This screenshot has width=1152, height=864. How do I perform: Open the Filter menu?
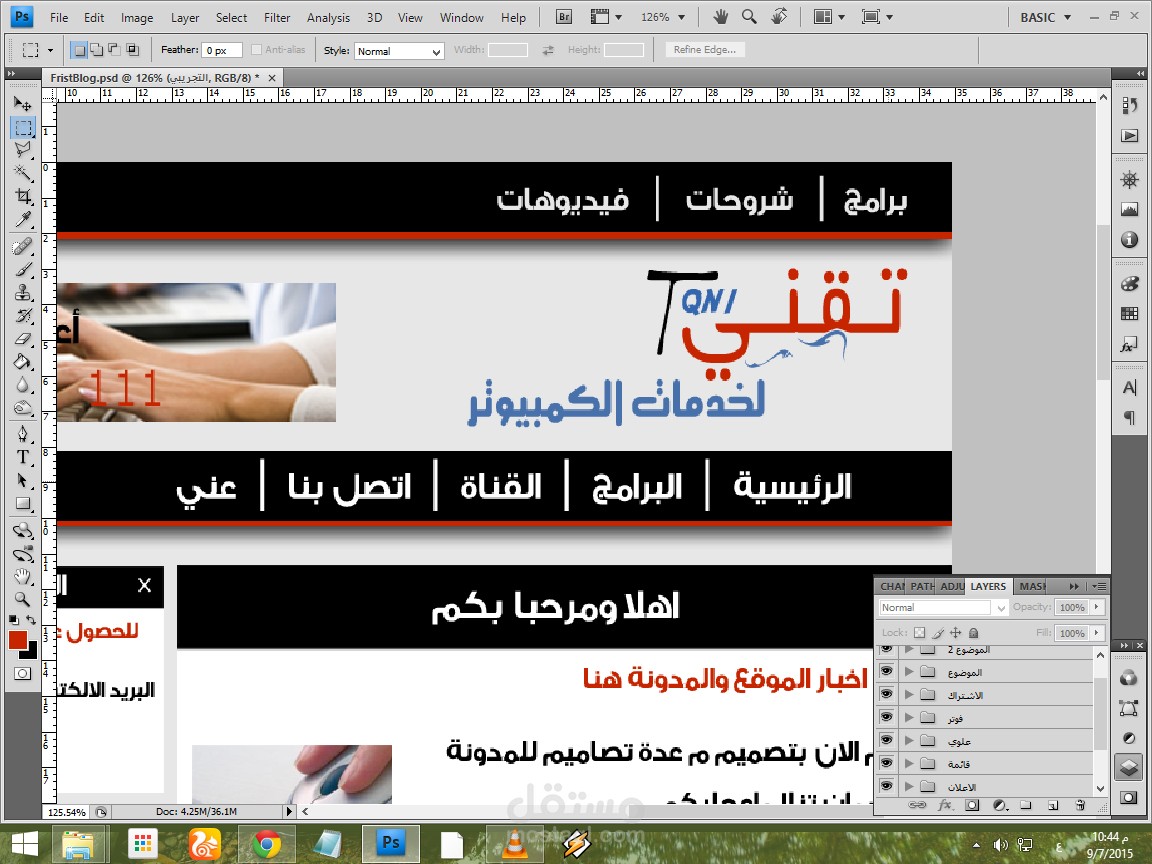277,18
